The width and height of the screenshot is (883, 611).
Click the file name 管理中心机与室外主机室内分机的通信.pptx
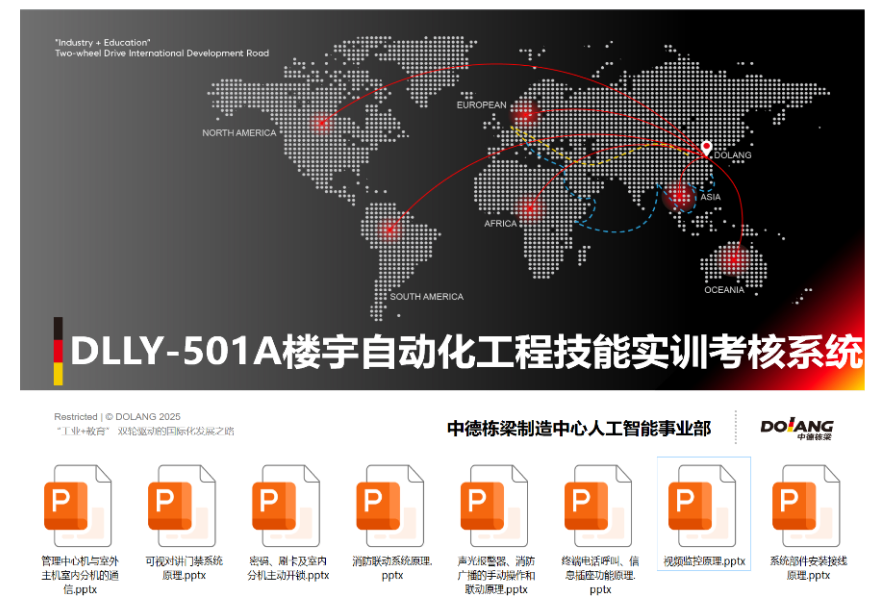pos(80,575)
